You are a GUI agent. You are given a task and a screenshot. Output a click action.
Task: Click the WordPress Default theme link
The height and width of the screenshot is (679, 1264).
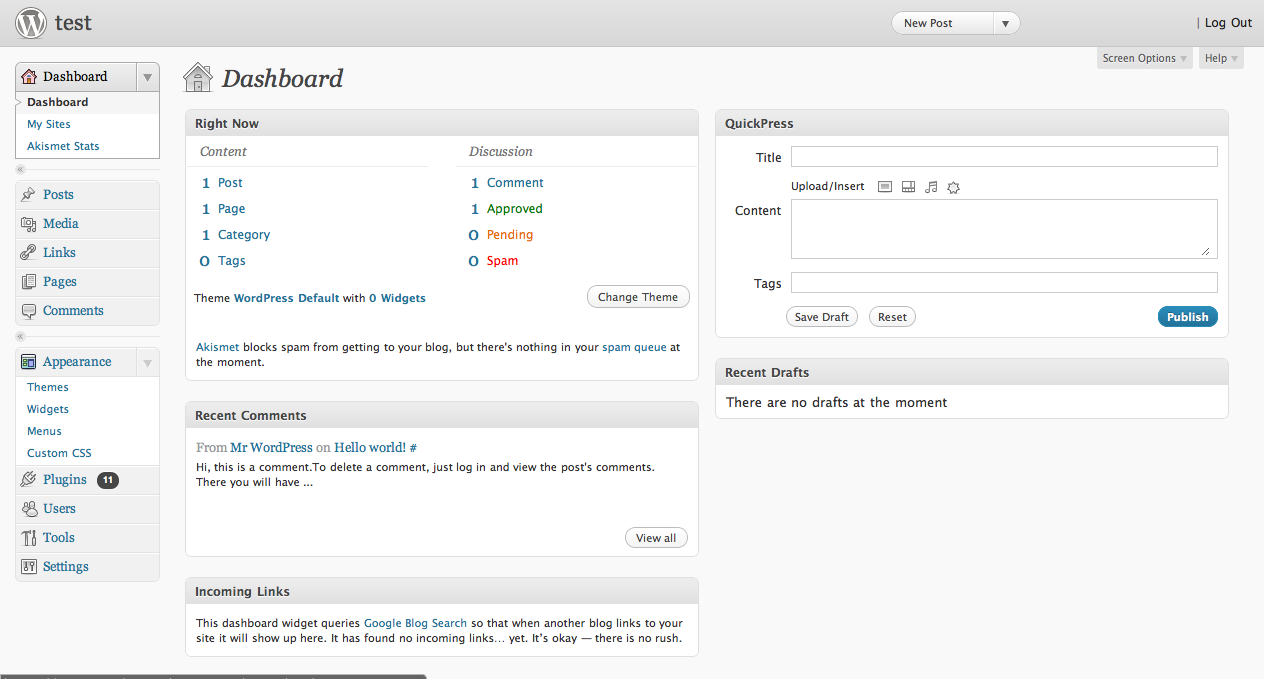pyautogui.click(x=286, y=298)
